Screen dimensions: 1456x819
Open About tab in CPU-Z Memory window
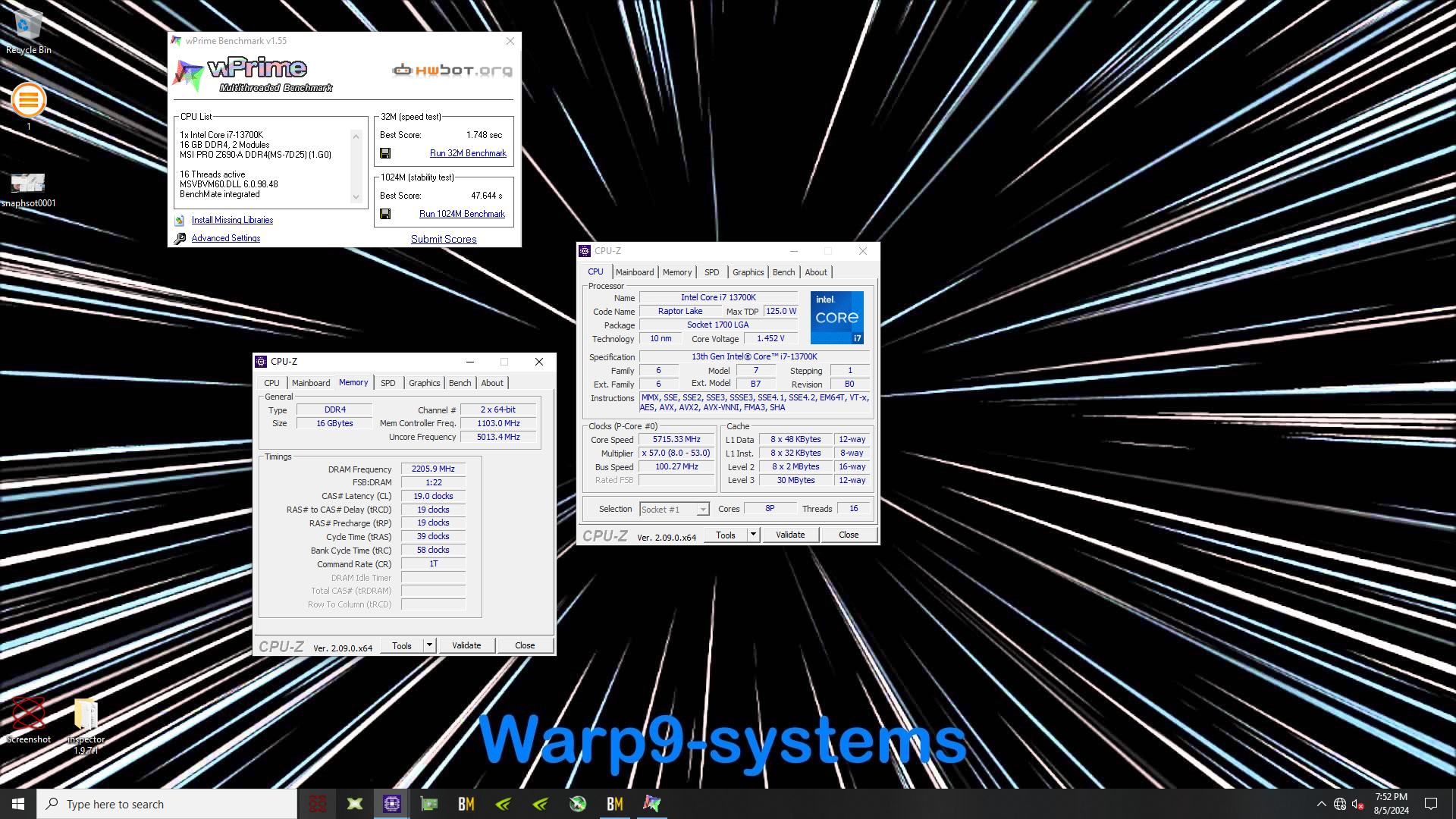[x=492, y=383]
